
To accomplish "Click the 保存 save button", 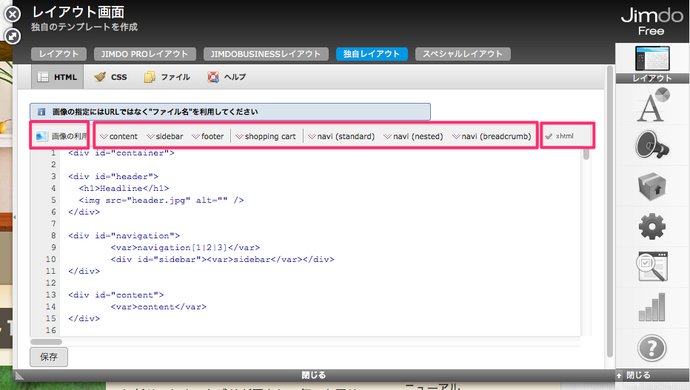I will [x=49, y=357].
